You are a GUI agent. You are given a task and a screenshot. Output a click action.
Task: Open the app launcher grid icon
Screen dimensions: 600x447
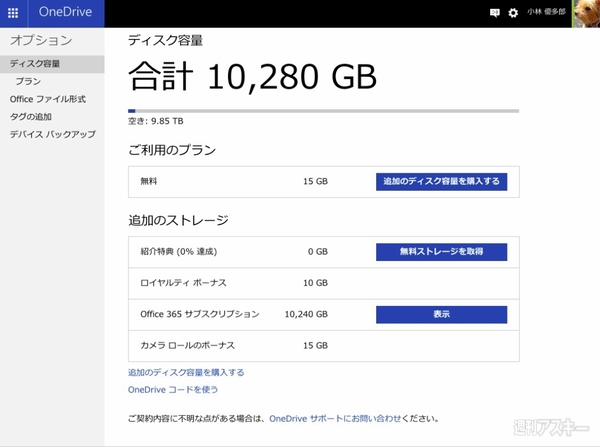pos(12,13)
